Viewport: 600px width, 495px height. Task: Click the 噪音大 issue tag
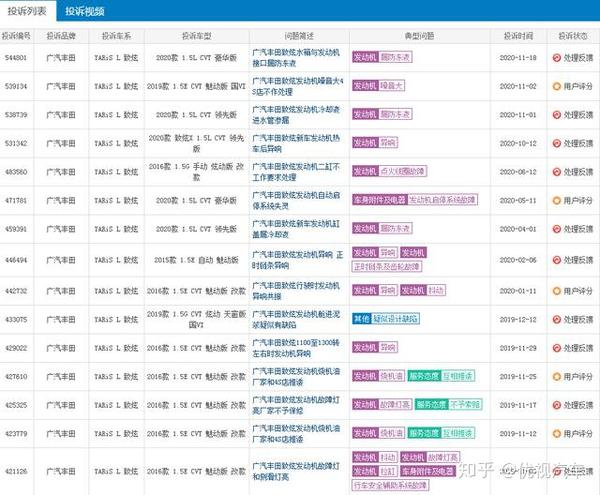pos(391,86)
